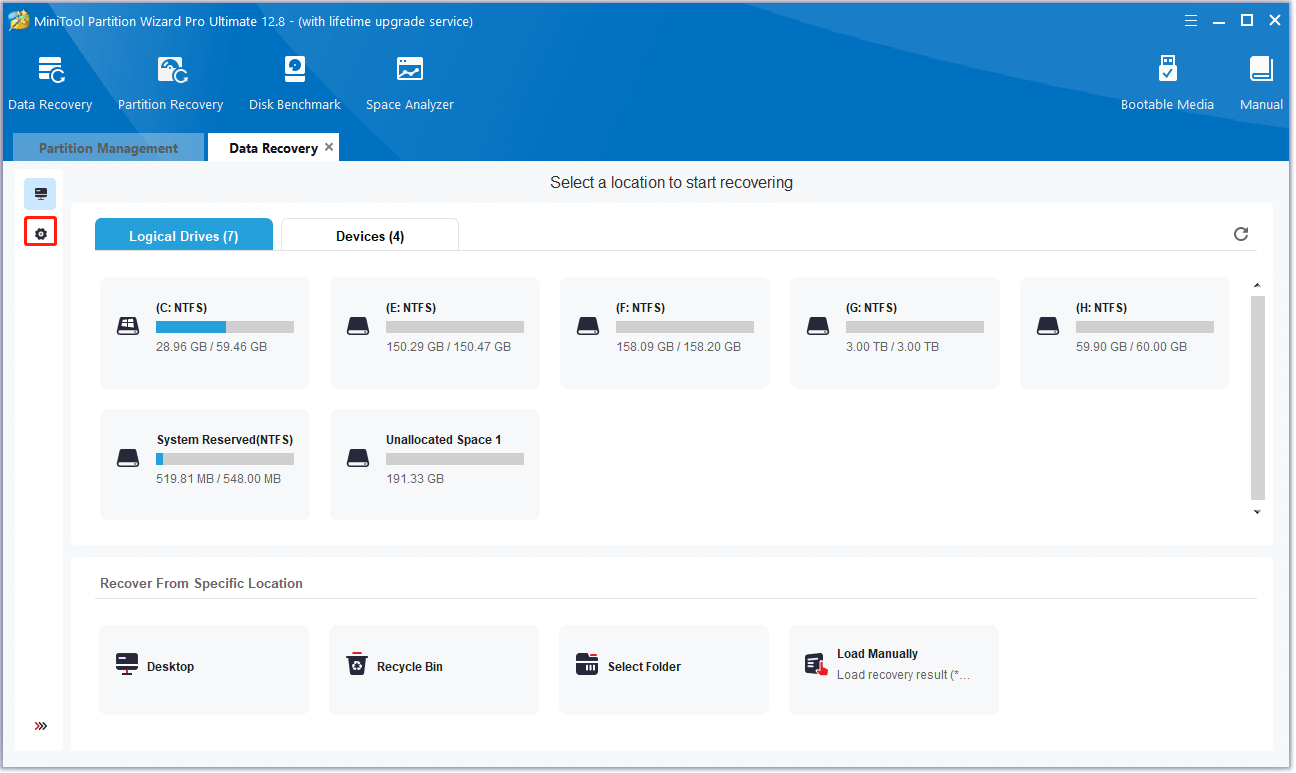The height and width of the screenshot is (773, 1296).
Task: Refresh the drive list
Action: (1241, 234)
